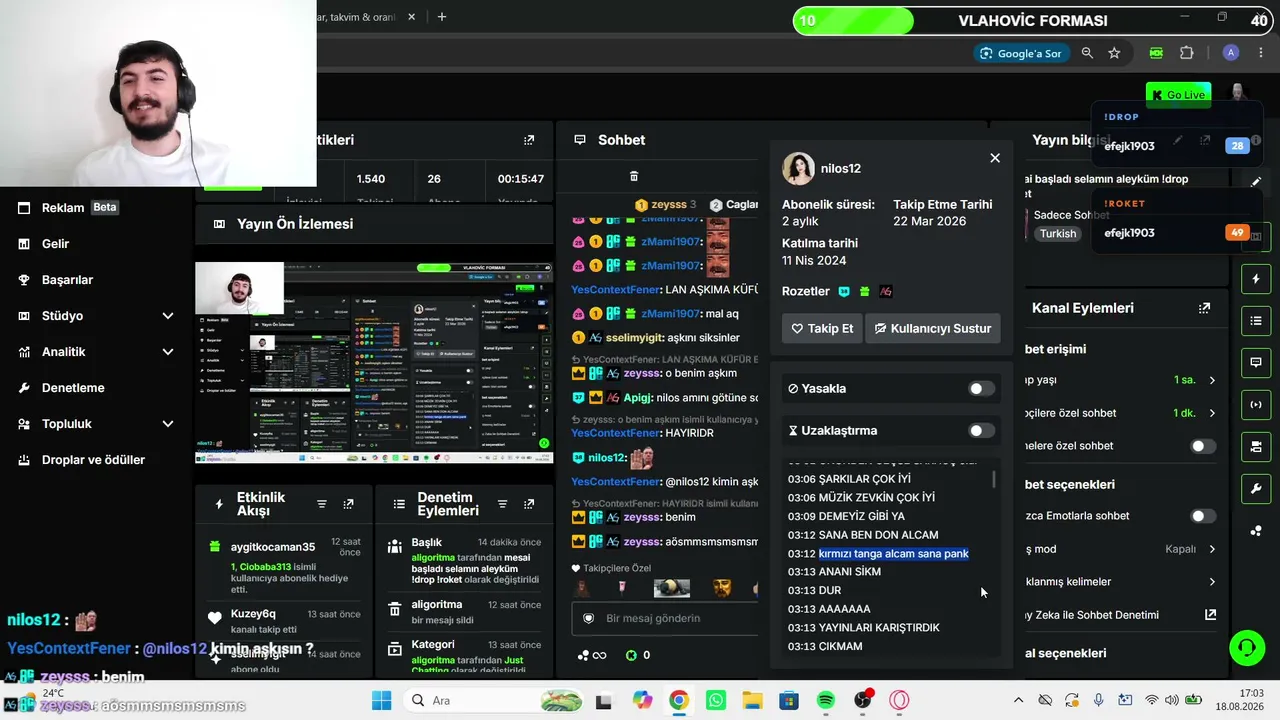This screenshot has height=720, width=1280.
Task: Click the pencil edit icon on right rail
Action: pyautogui.click(x=1256, y=182)
